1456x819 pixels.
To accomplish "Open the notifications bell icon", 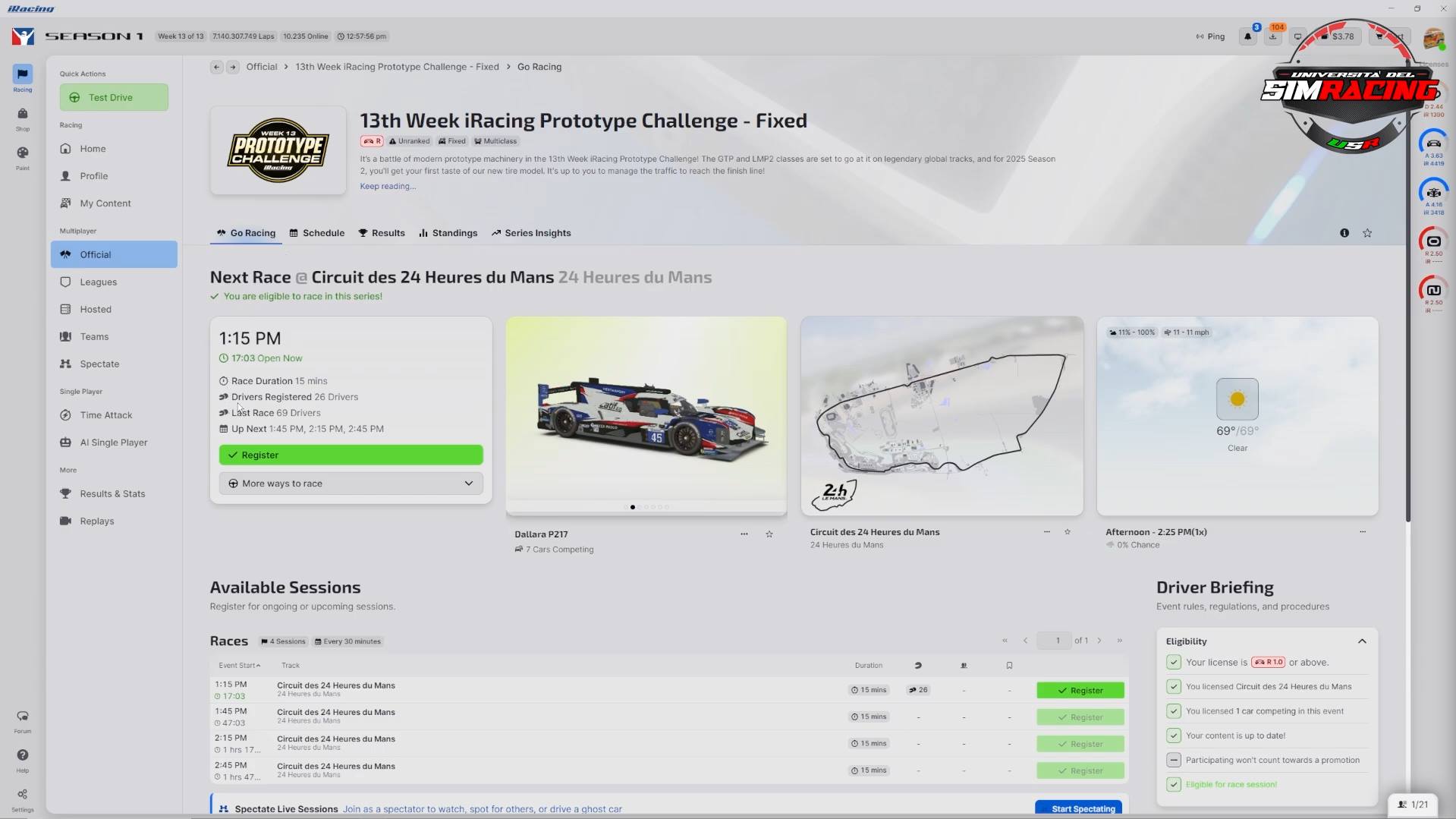I will pos(1247,36).
